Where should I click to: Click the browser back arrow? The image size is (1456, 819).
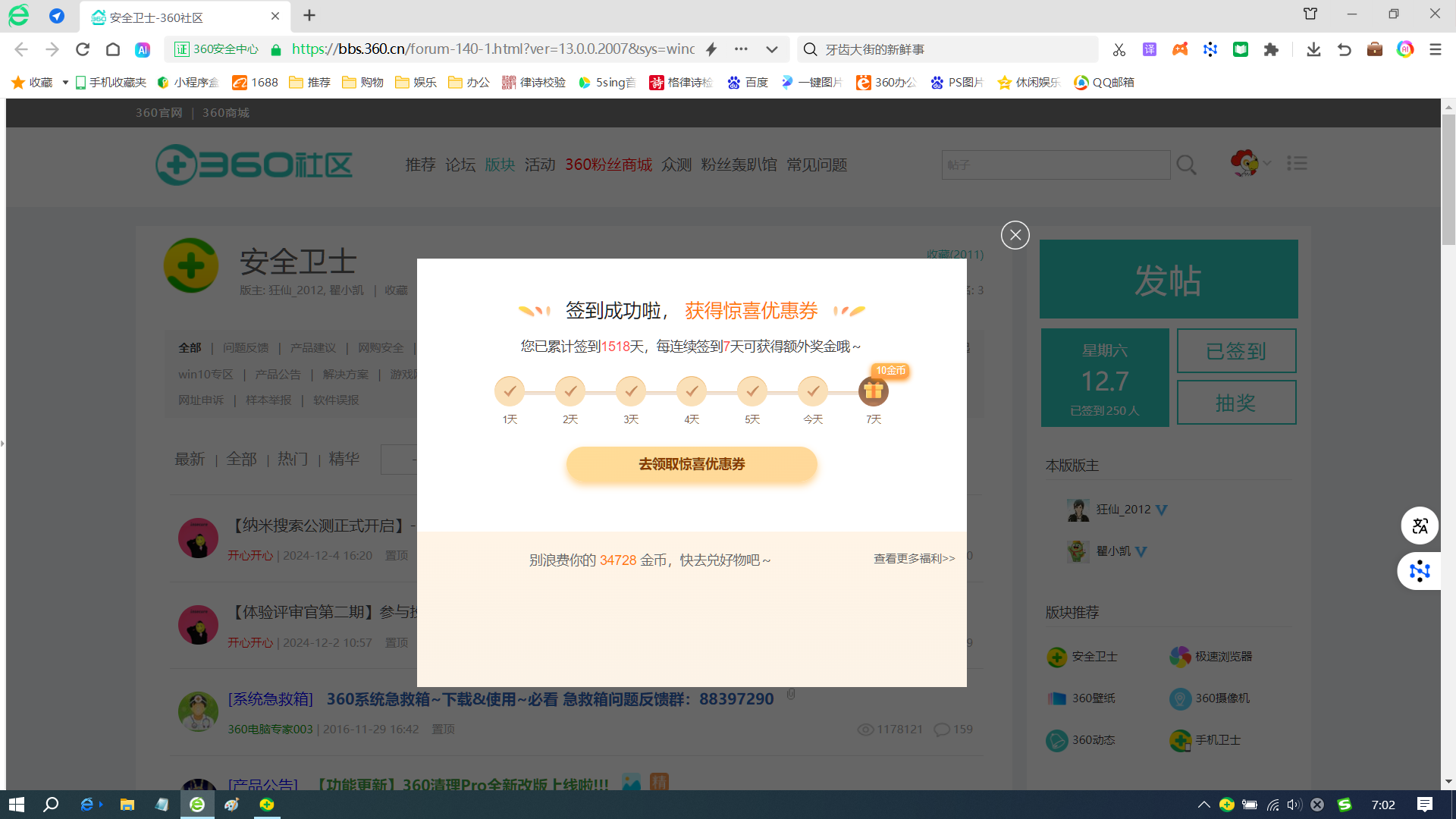tap(21, 49)
